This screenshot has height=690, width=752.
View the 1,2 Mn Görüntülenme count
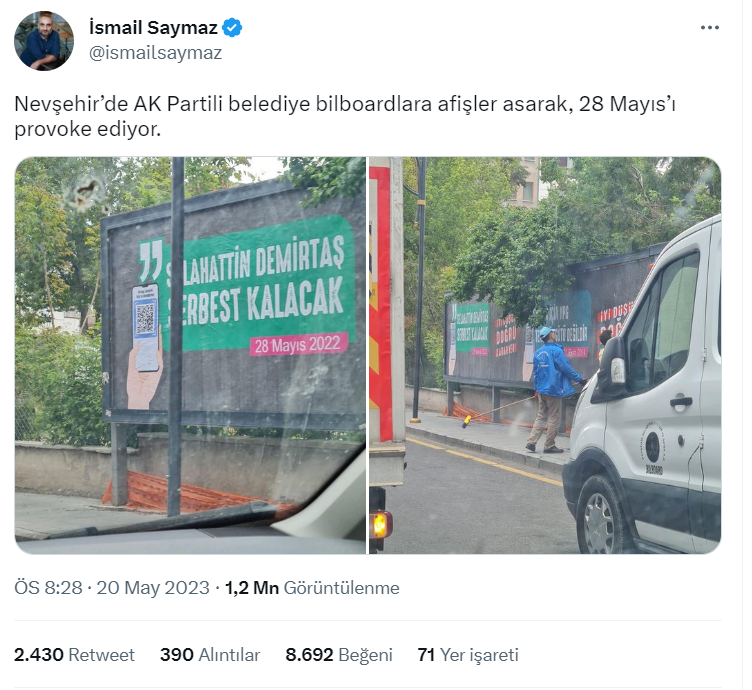[x=312, y=588]
